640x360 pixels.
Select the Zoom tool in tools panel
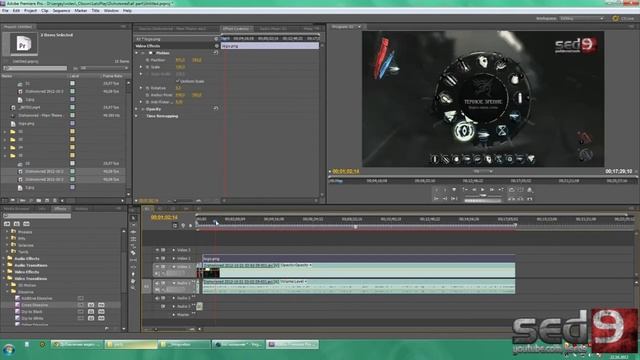coord(133,288)
